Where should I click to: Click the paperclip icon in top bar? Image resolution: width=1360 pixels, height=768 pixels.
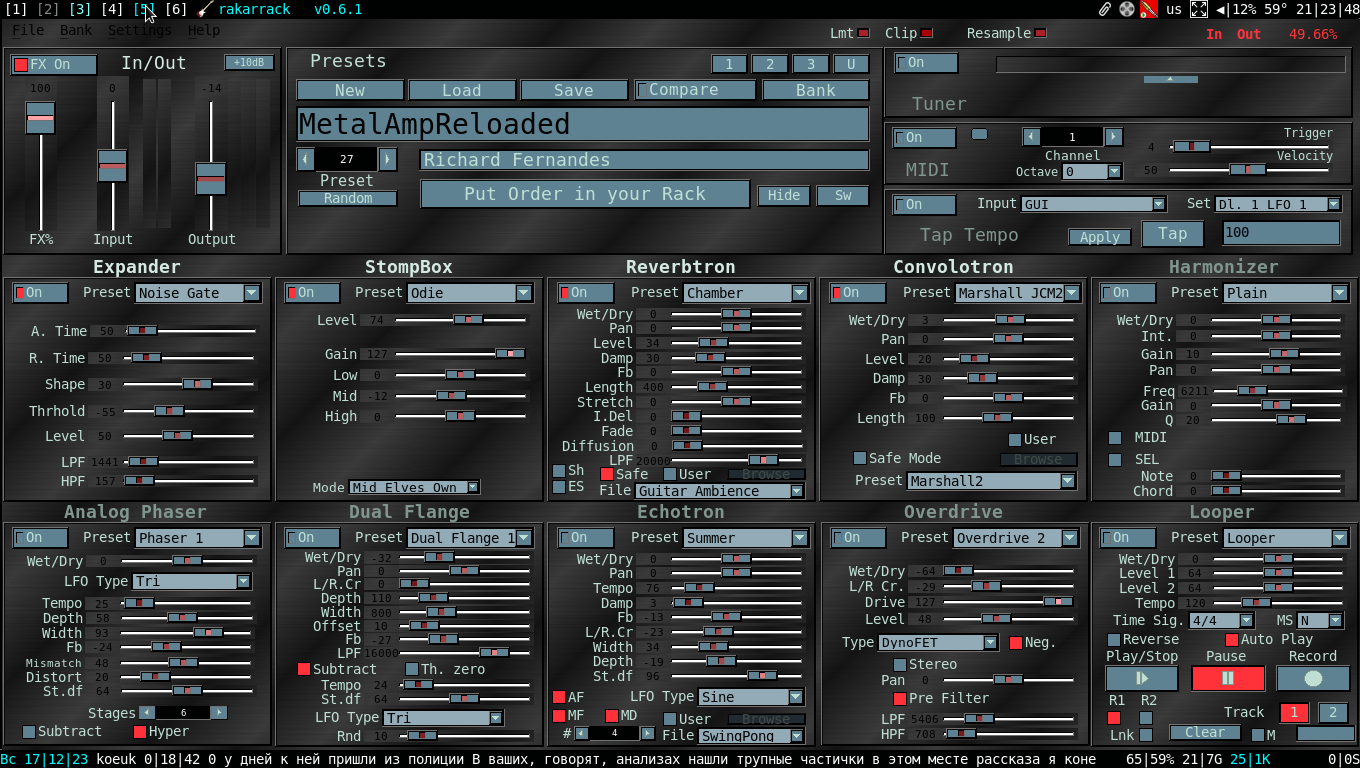tap(1105, 9)
